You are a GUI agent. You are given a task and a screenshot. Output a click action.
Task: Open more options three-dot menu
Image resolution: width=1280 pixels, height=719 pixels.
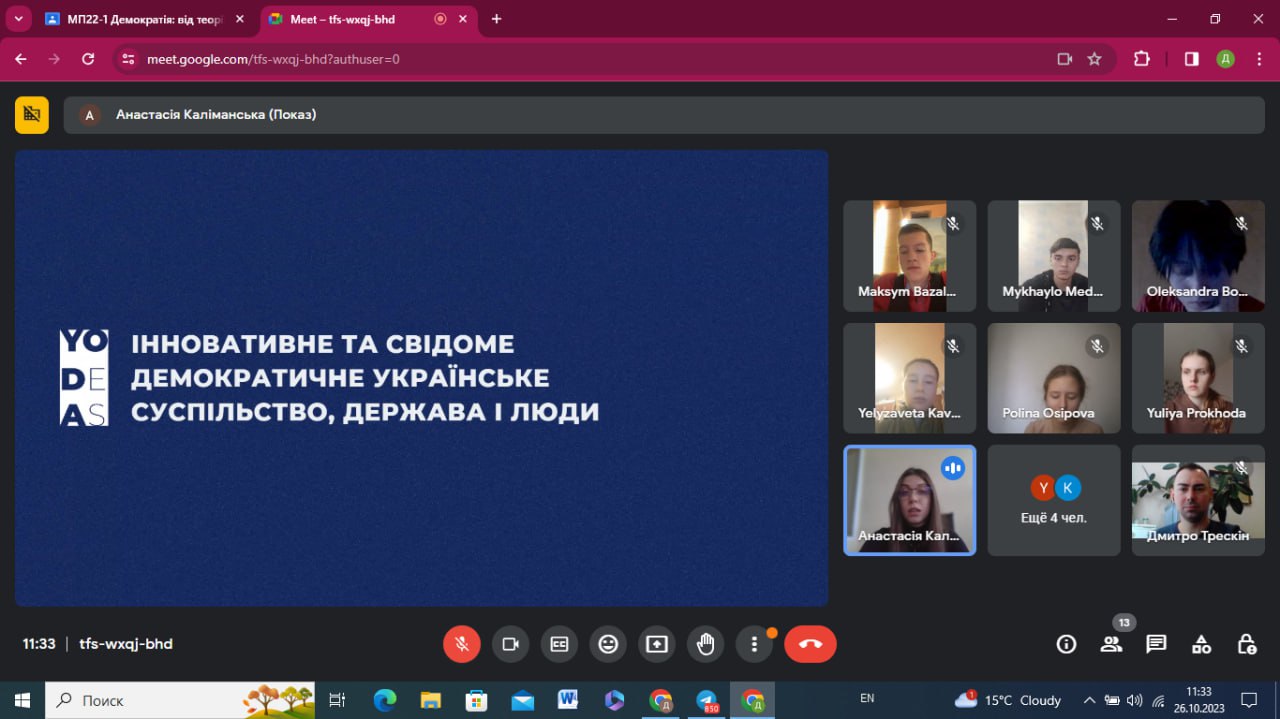click(x=754, y=644)
